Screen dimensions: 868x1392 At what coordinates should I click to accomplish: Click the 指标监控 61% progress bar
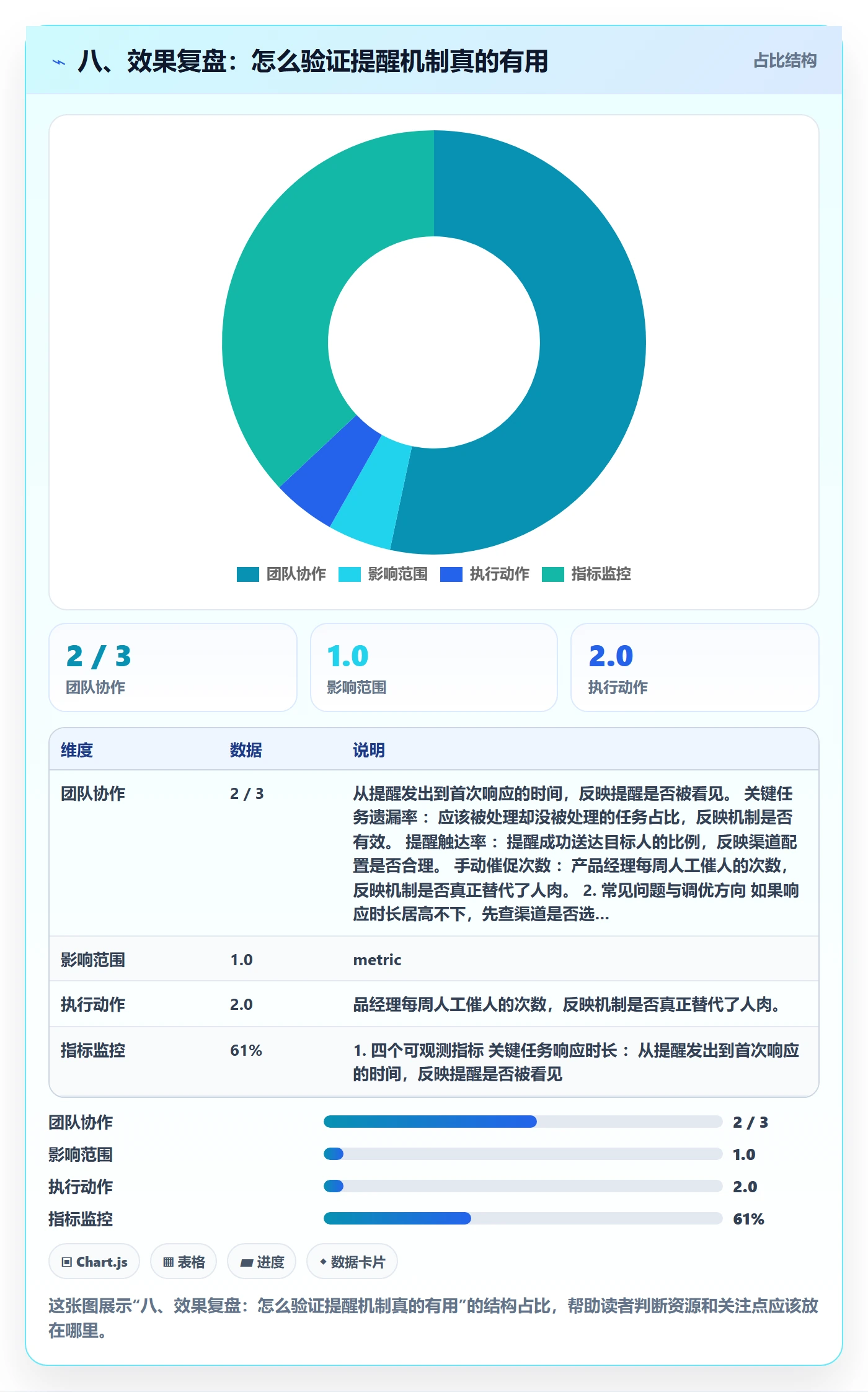click(523, 1218)
